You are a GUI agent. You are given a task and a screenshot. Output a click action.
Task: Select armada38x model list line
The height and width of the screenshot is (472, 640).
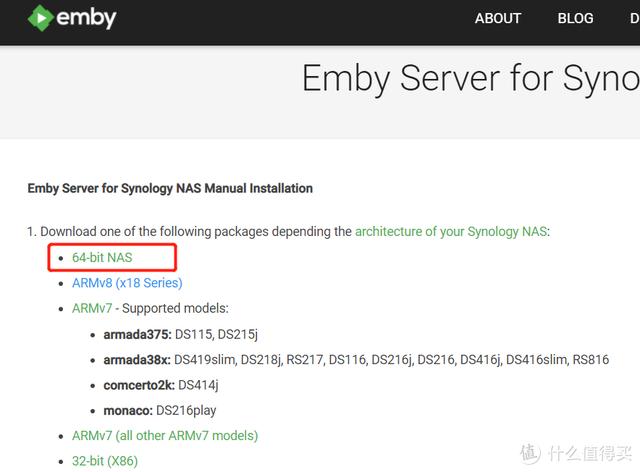pyautogui.click(x=356, y=360)
